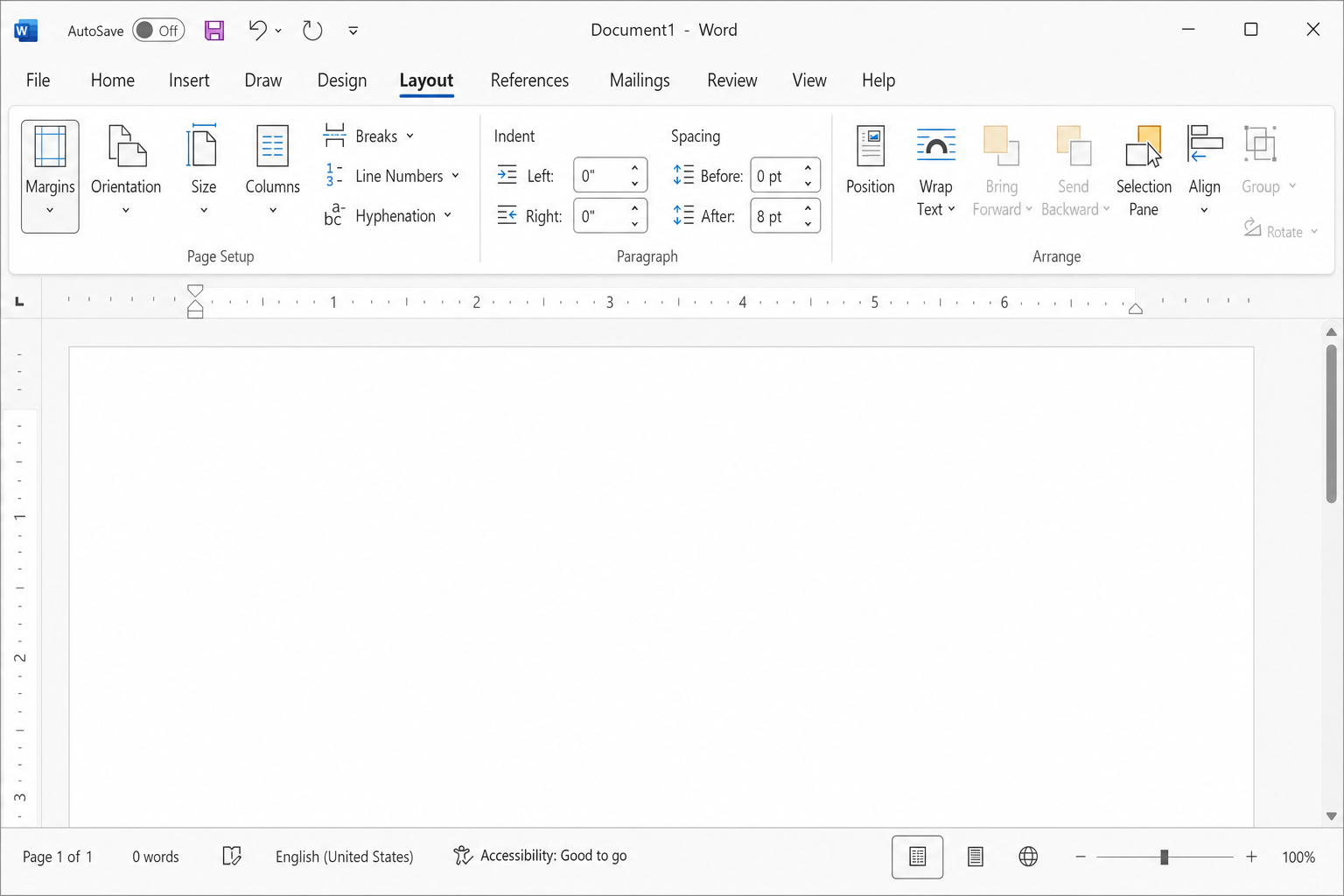Save the document with the floppy icon
The width and height of the screenshot is (1344, 896).
tap(214, 31)
